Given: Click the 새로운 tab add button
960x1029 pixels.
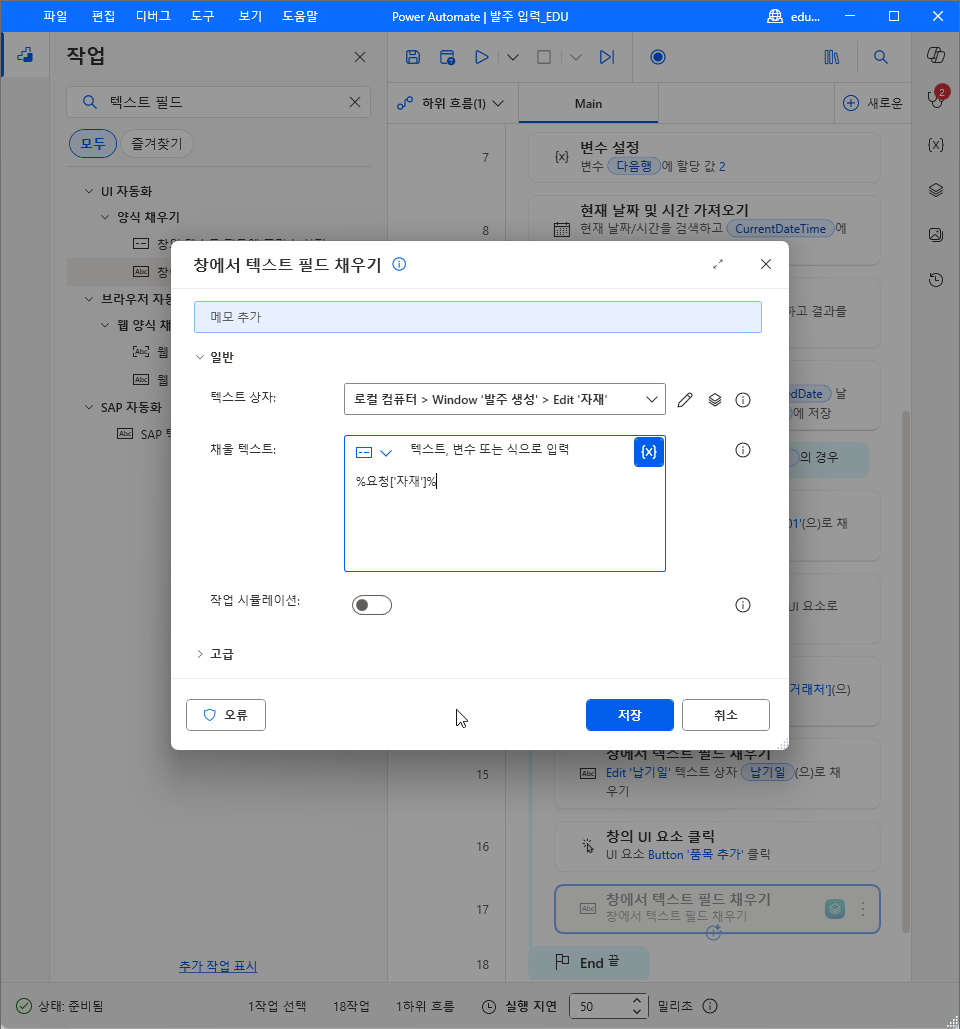Looking at the screenshot, I should [873, 103].
